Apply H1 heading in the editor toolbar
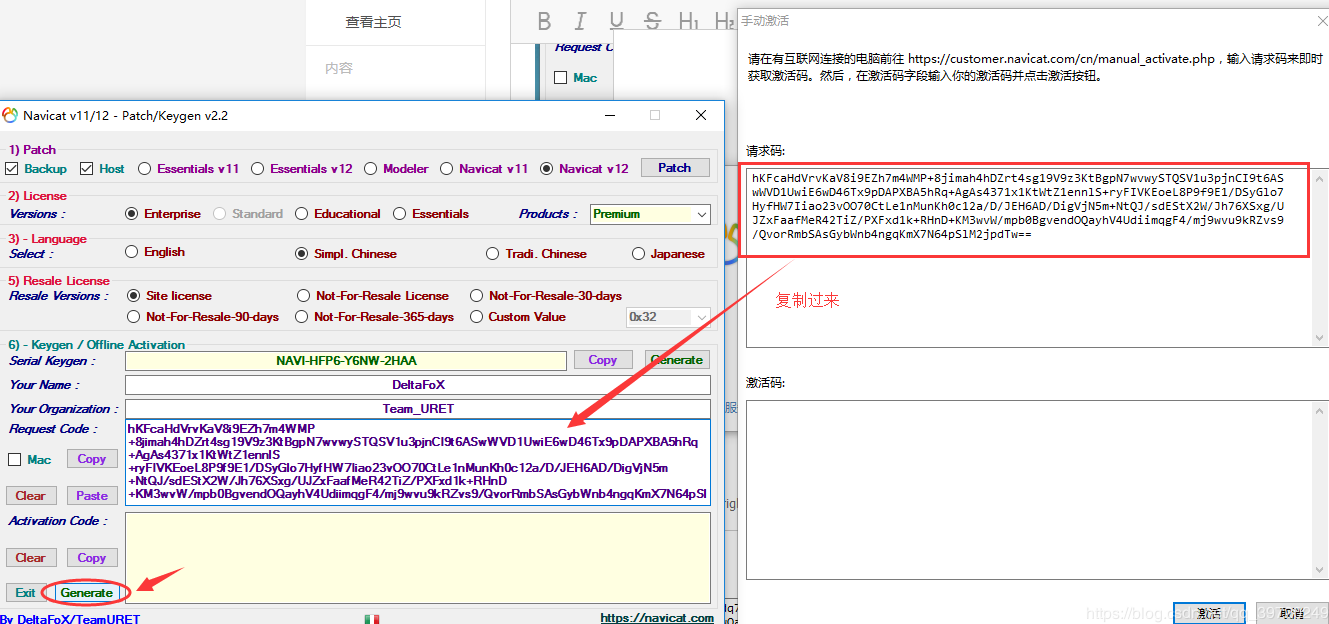This screenshot has width=1329, height=624. 689,21
